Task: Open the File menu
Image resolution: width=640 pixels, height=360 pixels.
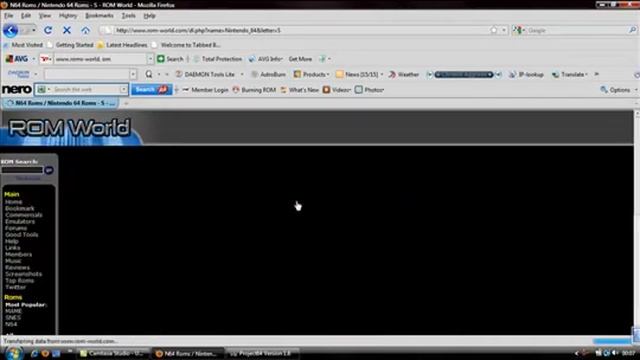Action: point(9,16)
